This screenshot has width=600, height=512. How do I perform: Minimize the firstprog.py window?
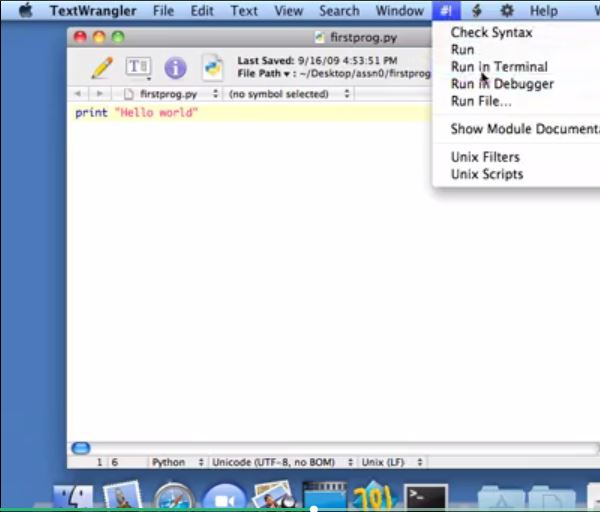pyautogui.click(x=99, y=37)
